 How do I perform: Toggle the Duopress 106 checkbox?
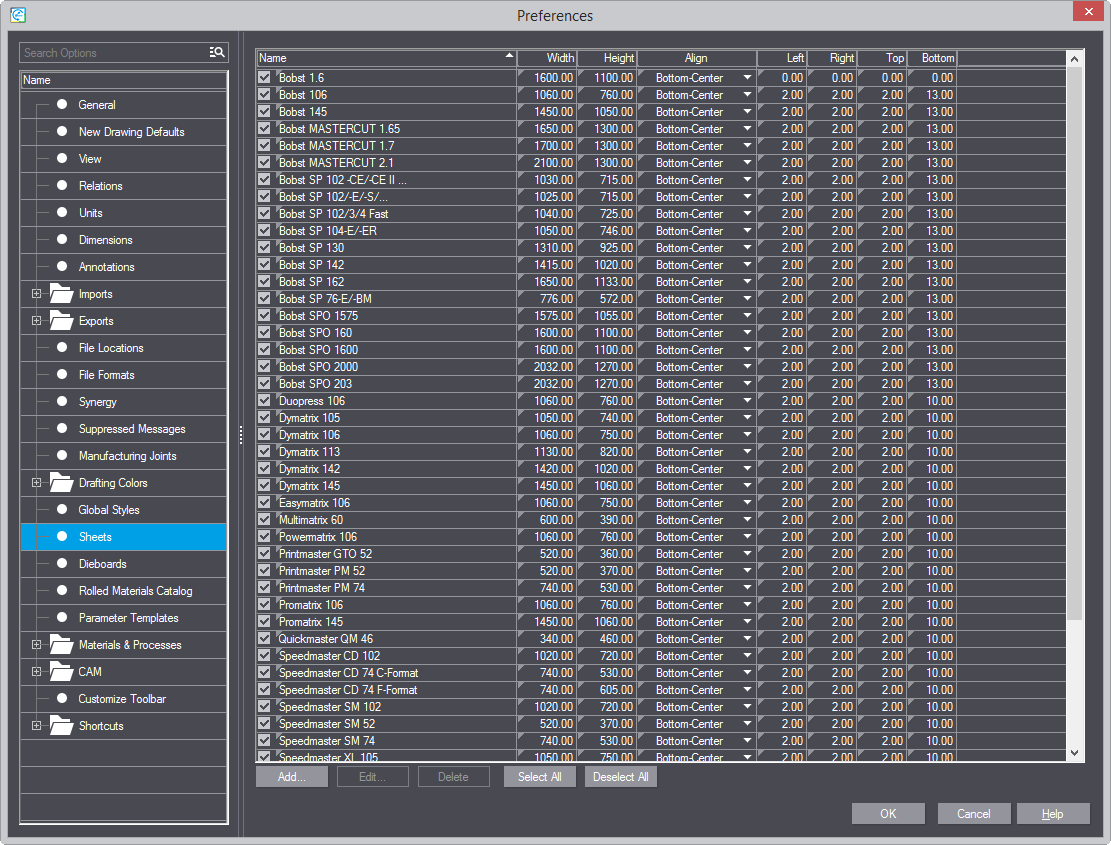(x=264, y=400)
